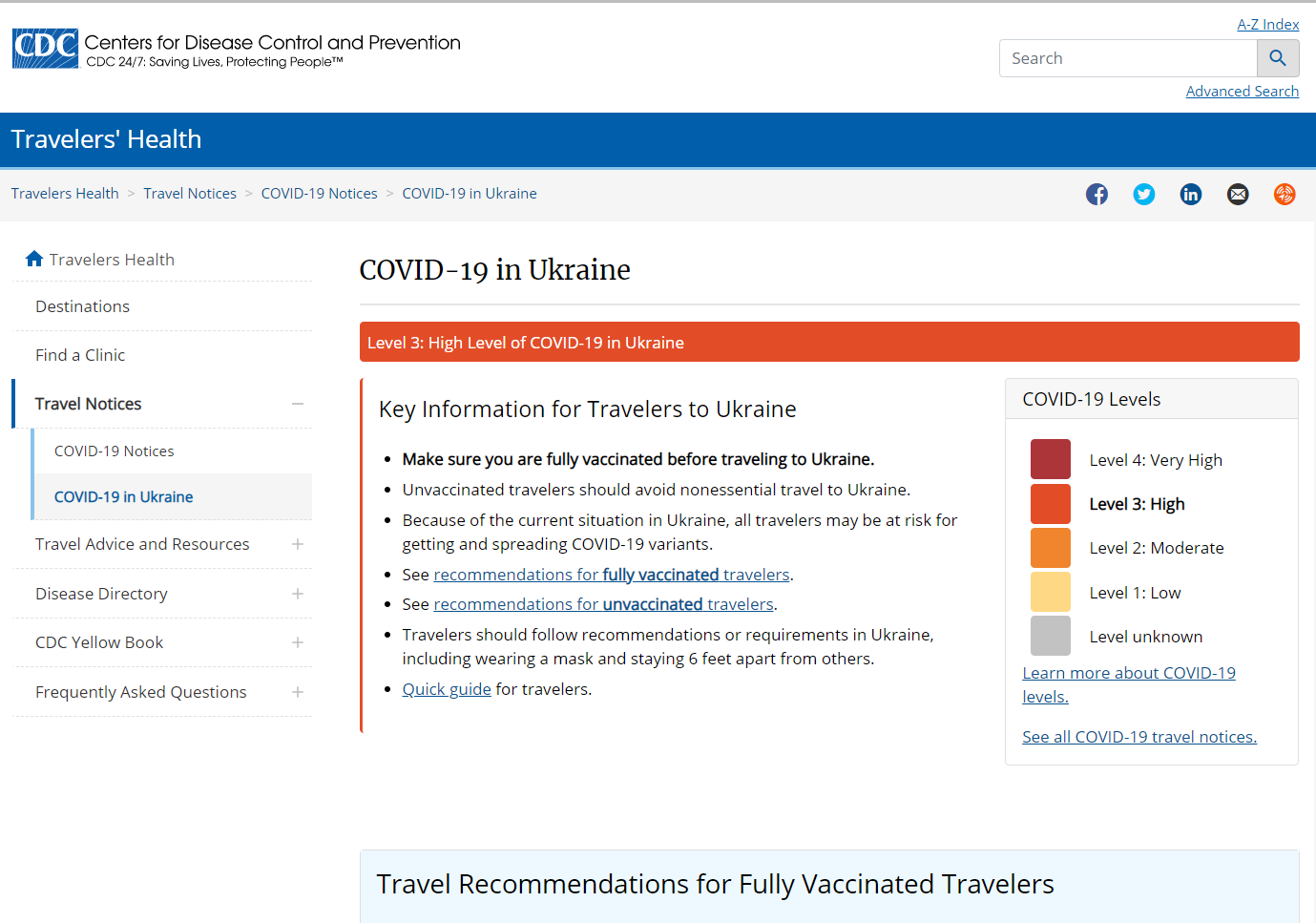Screen dimensions: 1316x923
Task: Open the Quick guide for travelers link
Action: click(x=446, y=688)
